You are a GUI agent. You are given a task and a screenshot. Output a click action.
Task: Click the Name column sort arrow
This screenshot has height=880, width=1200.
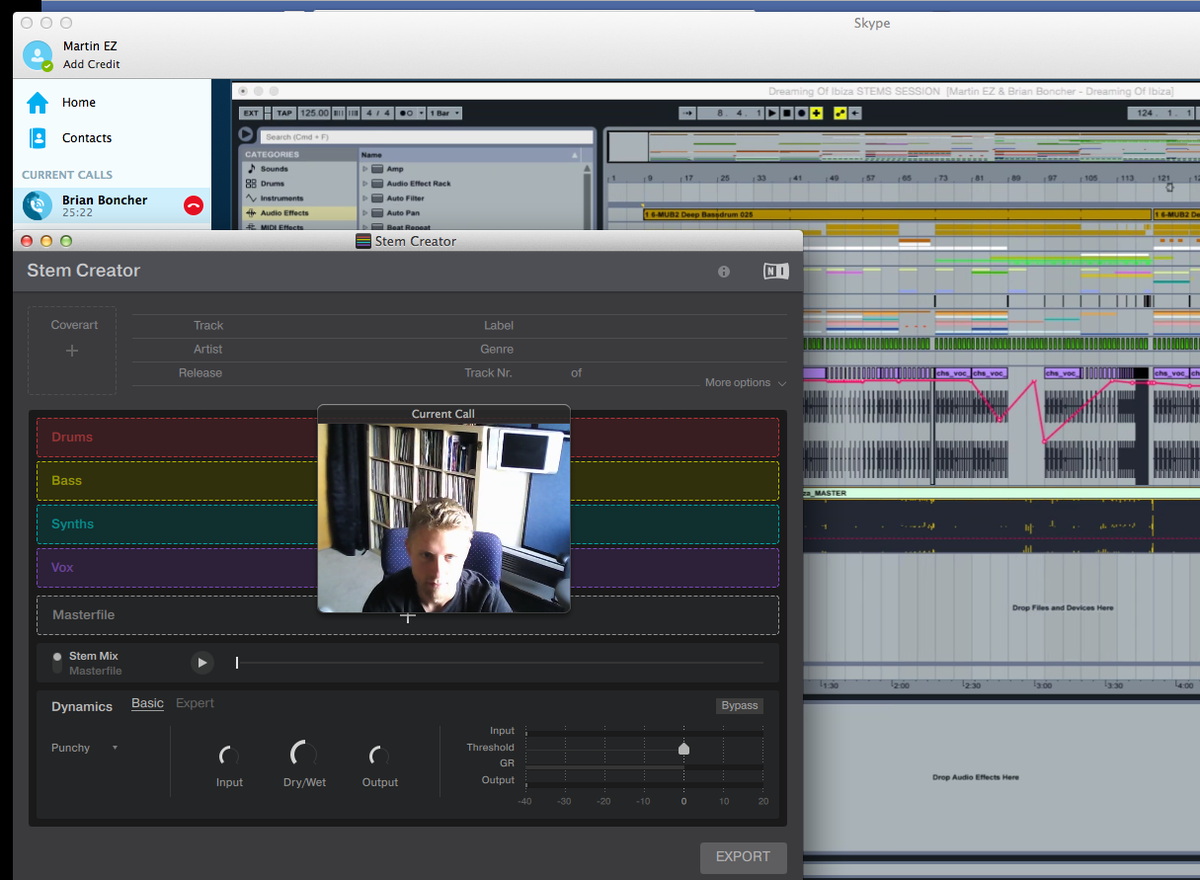point(574,155)
